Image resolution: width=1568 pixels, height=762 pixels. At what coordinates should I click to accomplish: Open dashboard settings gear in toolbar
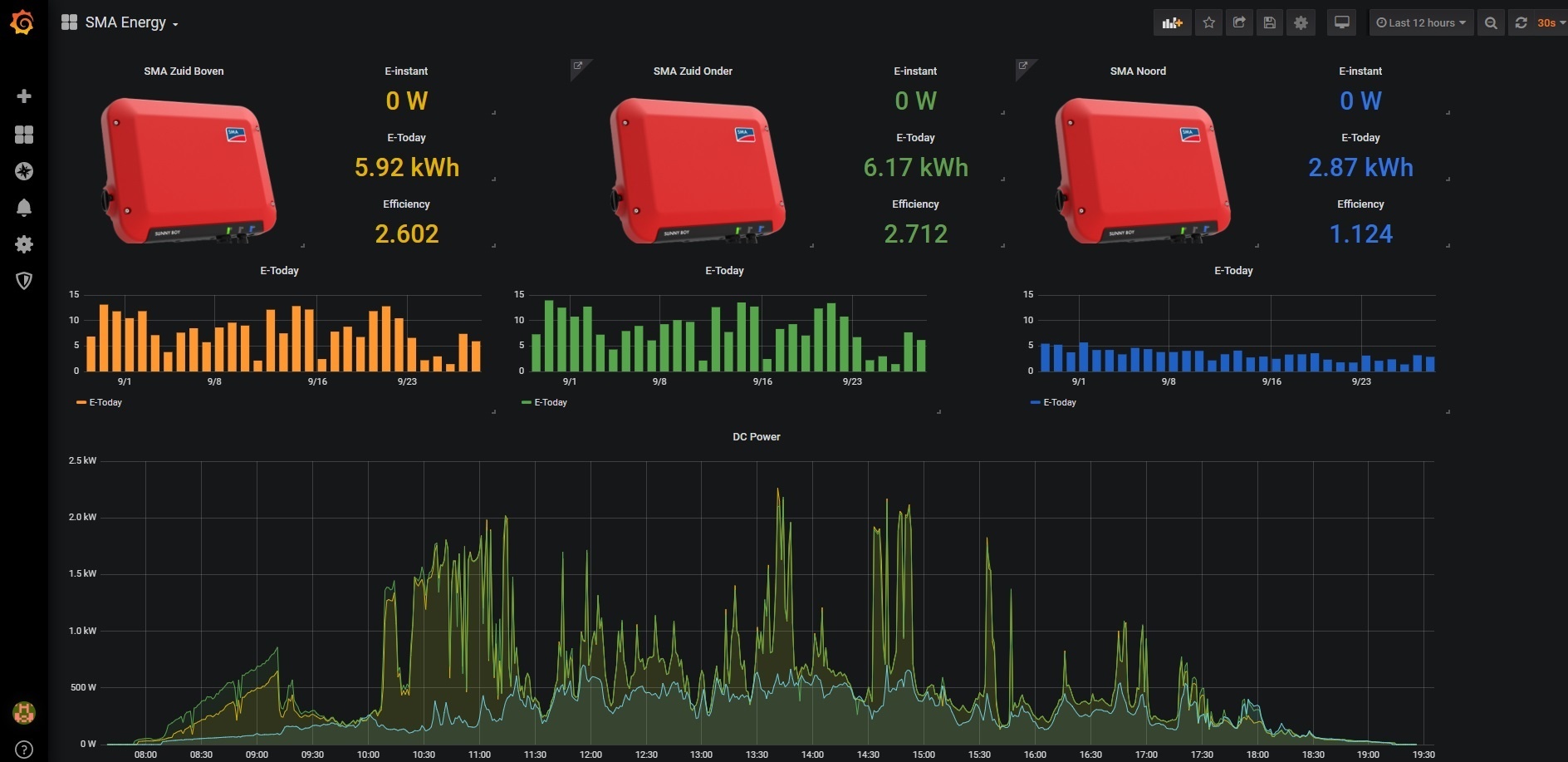(x=1301, y=22)
